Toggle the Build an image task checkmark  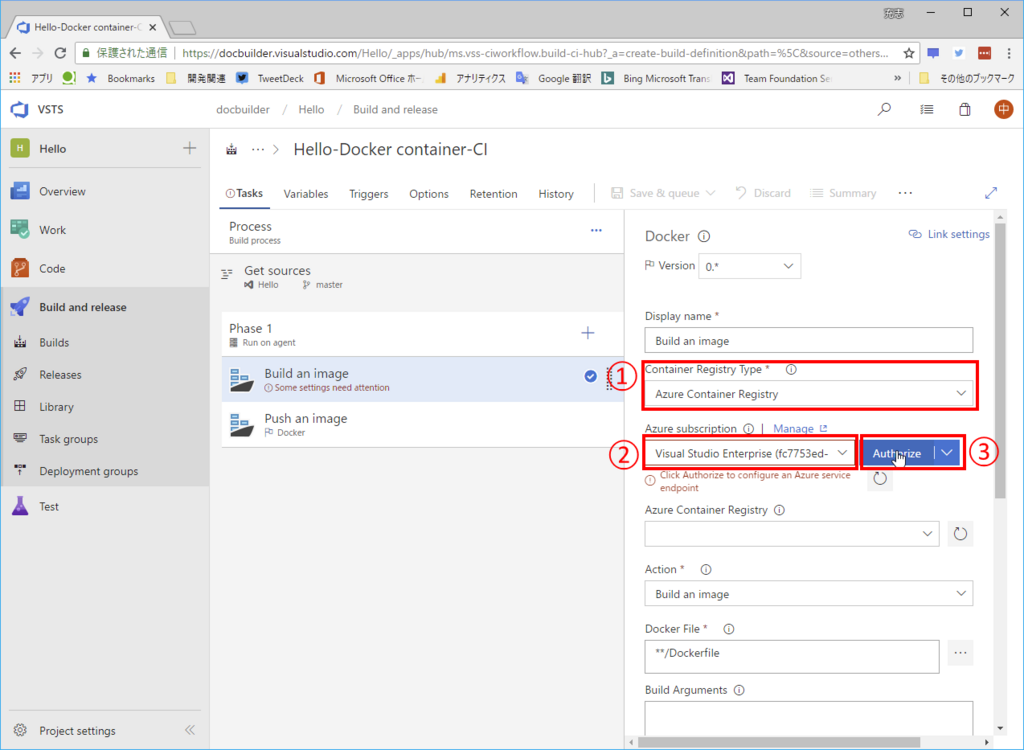click(x=590, y=376)
